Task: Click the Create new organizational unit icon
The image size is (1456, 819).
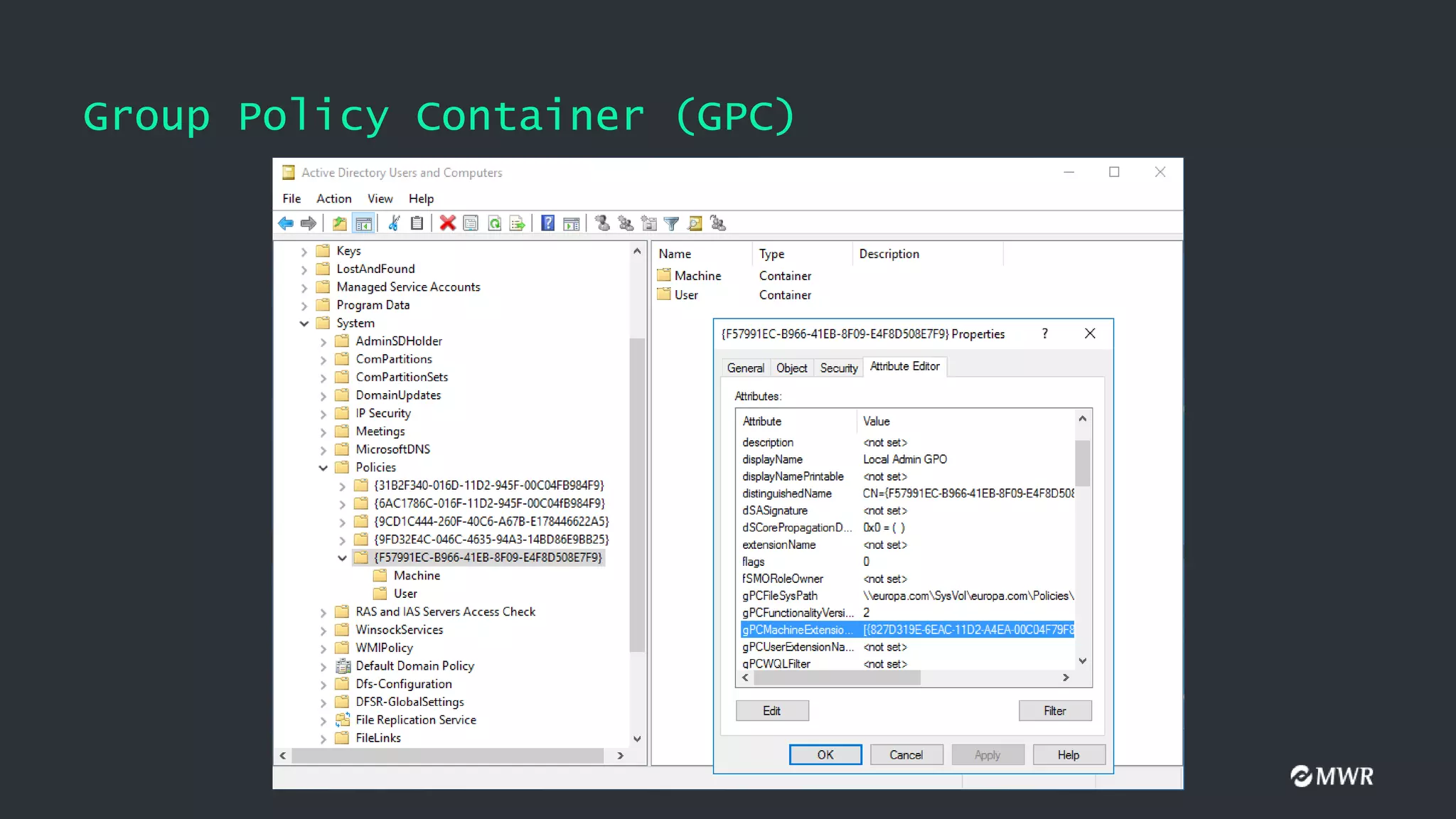Action: pyautogui.click(x=649, y=223)
